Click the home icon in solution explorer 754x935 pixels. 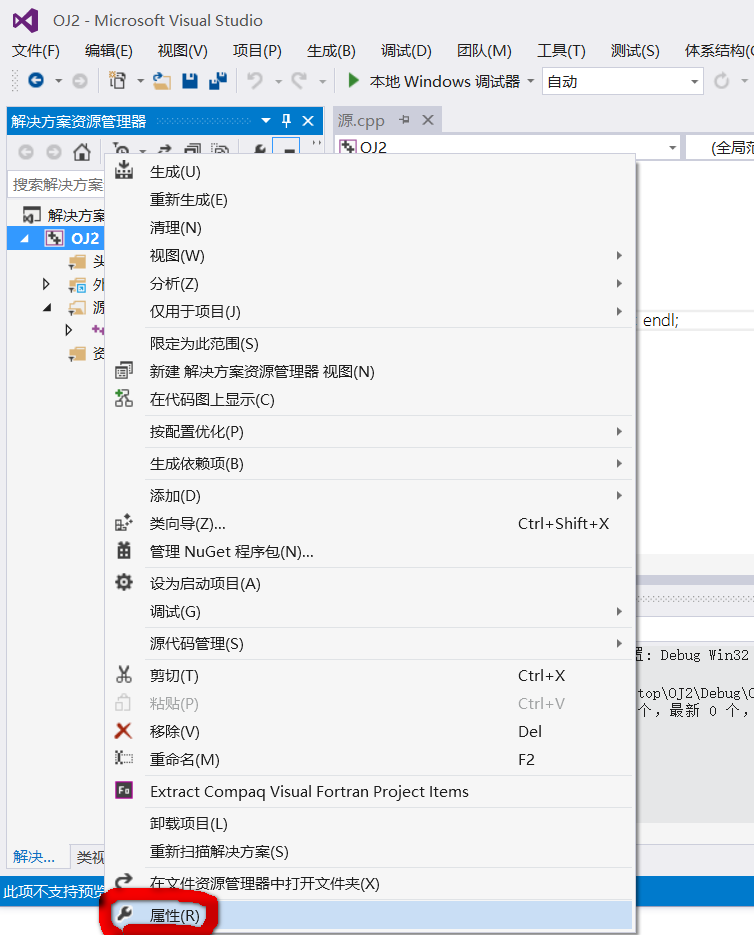82,152
